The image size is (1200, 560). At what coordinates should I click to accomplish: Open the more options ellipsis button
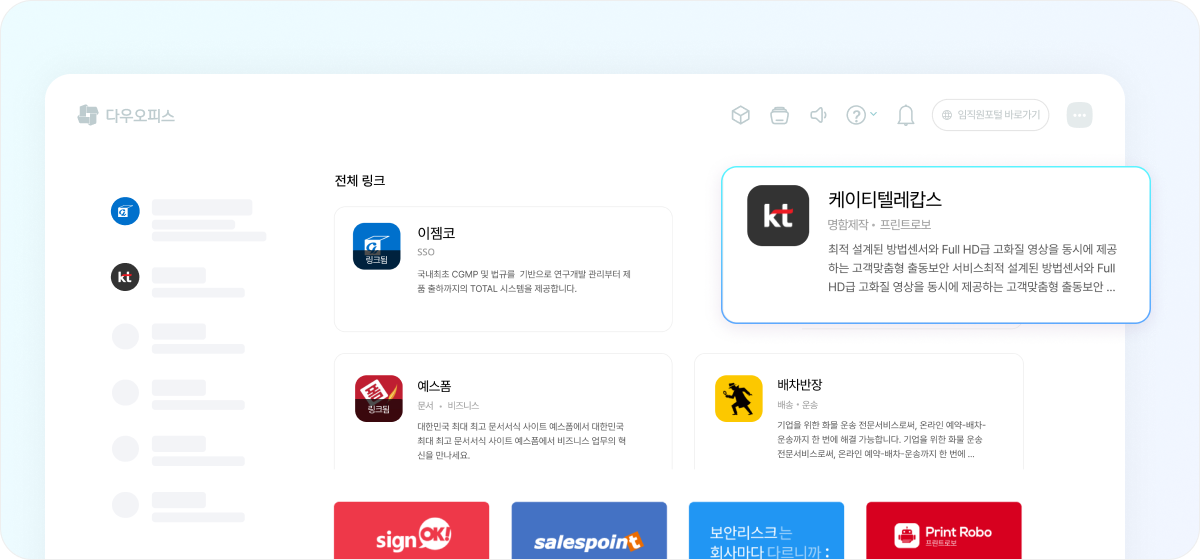point(1080,115)
